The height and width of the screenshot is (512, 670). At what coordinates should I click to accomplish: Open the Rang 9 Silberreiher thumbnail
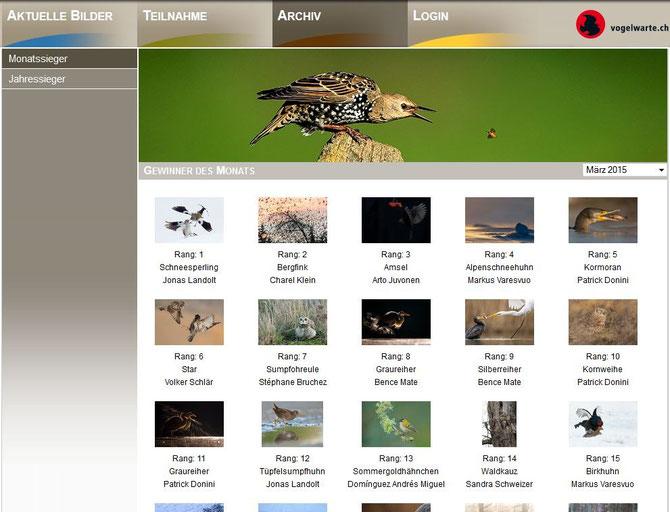(500, 322)
